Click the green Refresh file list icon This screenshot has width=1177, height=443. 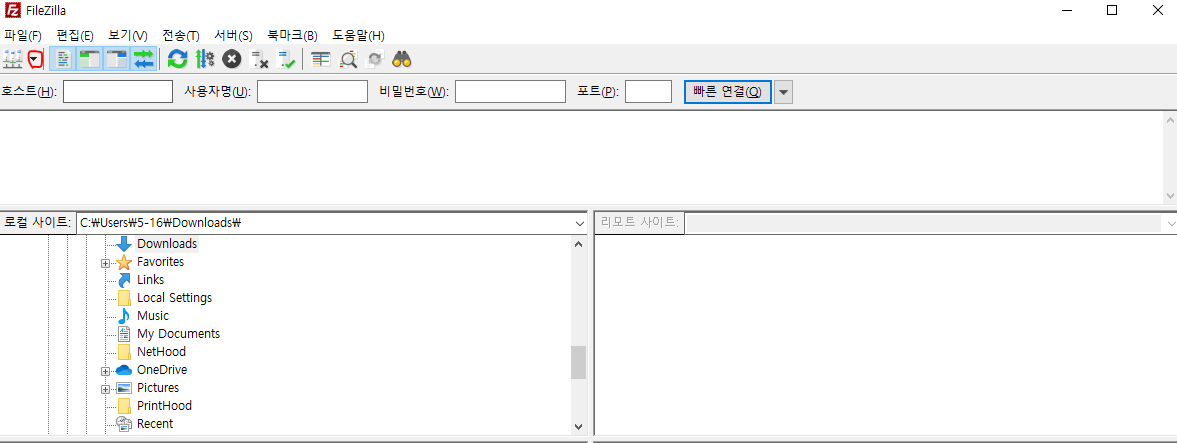(x=178, y=59)
